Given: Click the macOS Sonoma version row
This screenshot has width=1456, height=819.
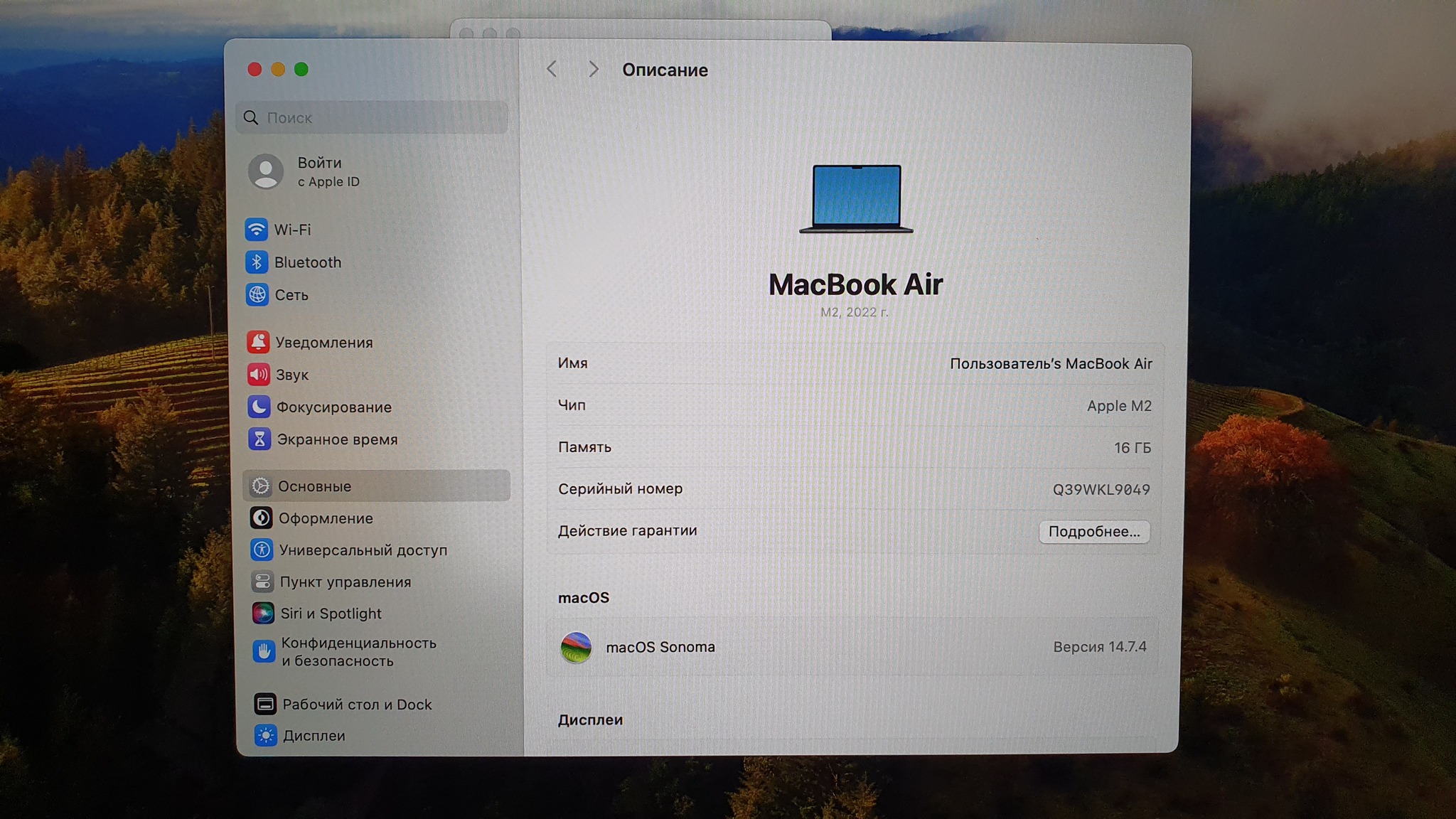Looking at the screenshot, I should click(x=853, y=647).
